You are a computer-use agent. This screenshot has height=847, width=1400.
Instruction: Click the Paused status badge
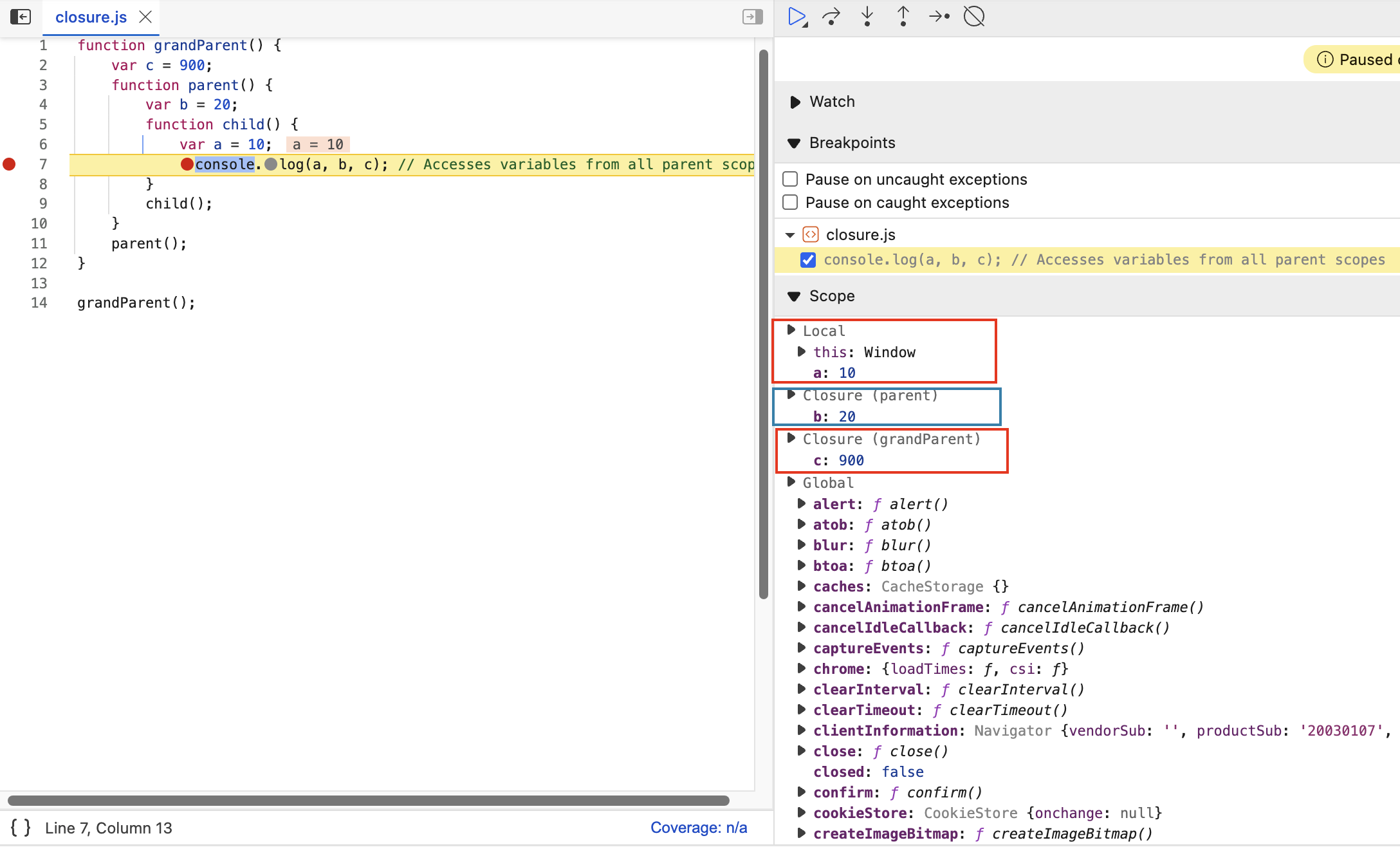[1353, 60]
